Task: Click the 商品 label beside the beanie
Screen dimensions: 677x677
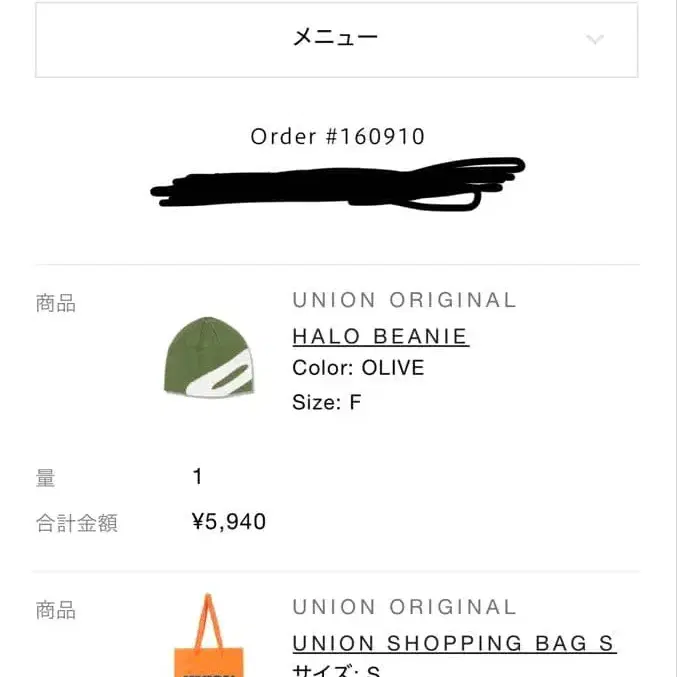Action: [56, 304]
